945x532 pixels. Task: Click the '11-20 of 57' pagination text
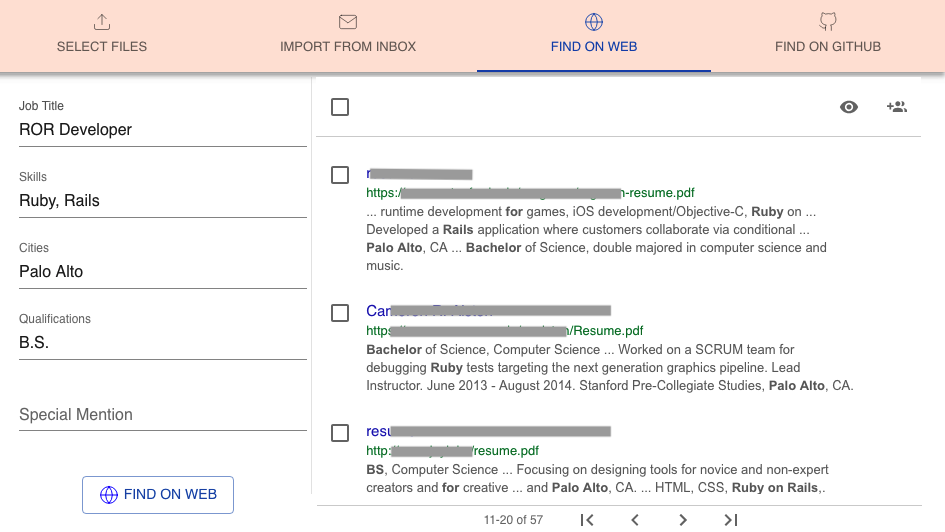[513, 520]
